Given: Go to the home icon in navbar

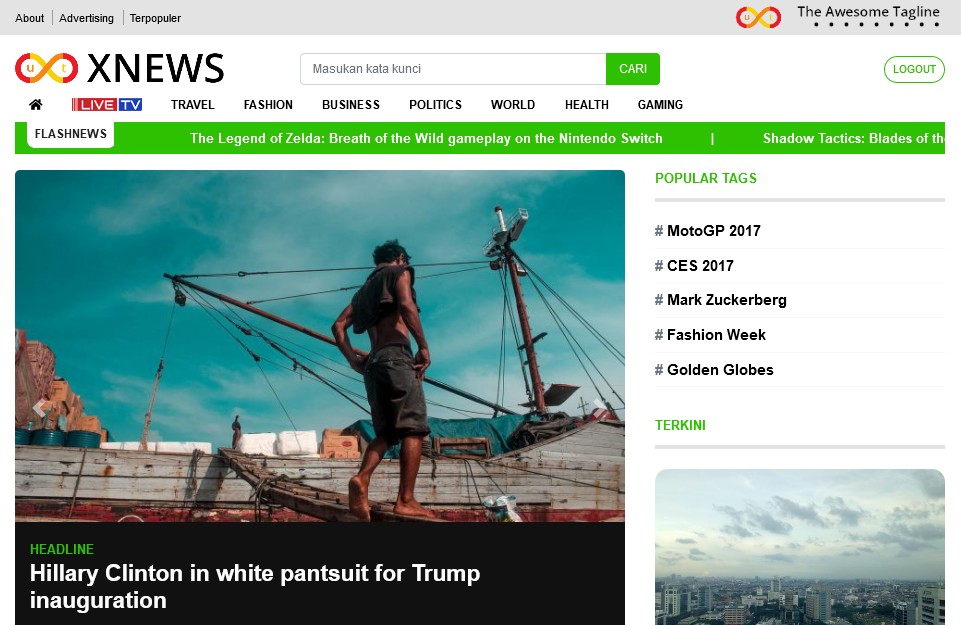Looking at the screenshot, I should [36, 105].
